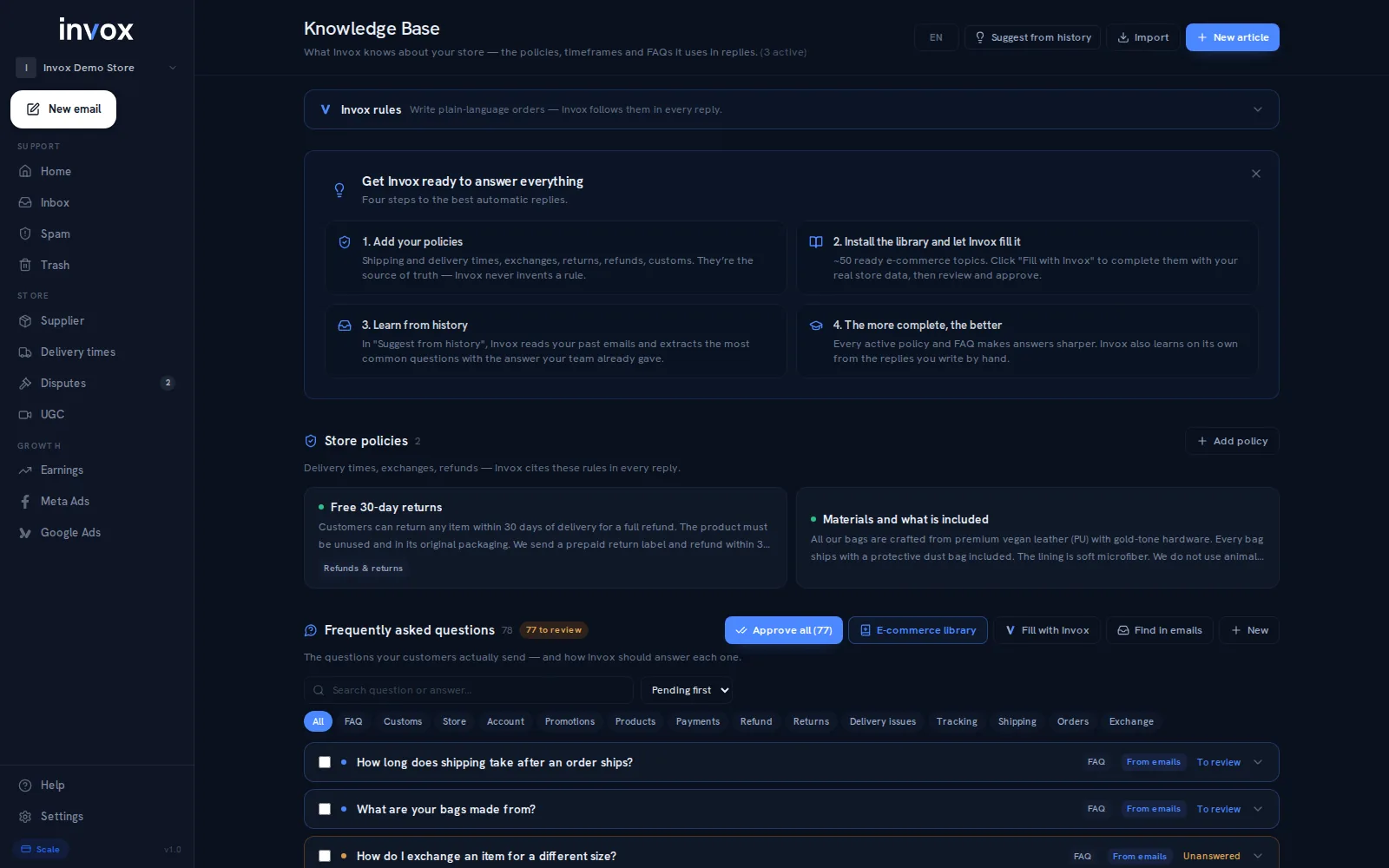This screenshot has height=868, width=1389.
Task: Tick checkbox for shipping time question
Action: 325,762
